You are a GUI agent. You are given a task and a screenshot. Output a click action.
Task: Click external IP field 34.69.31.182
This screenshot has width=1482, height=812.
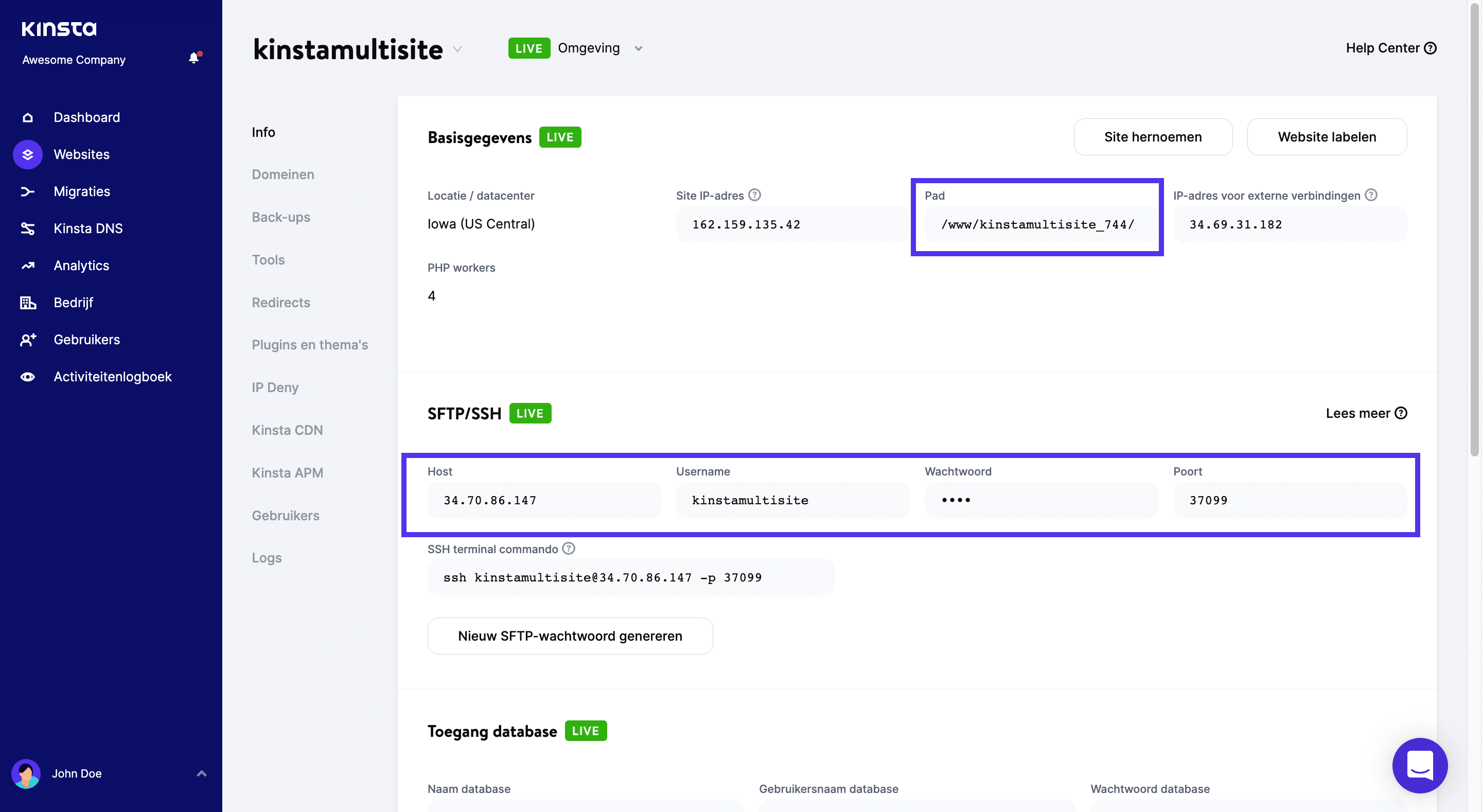[1289, 224]
